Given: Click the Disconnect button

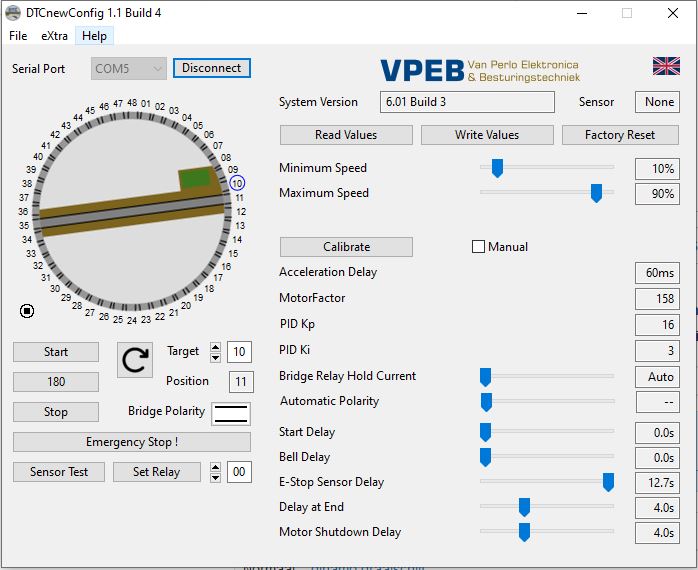Looking at the screenshot, I should click(x=211, y=68).
